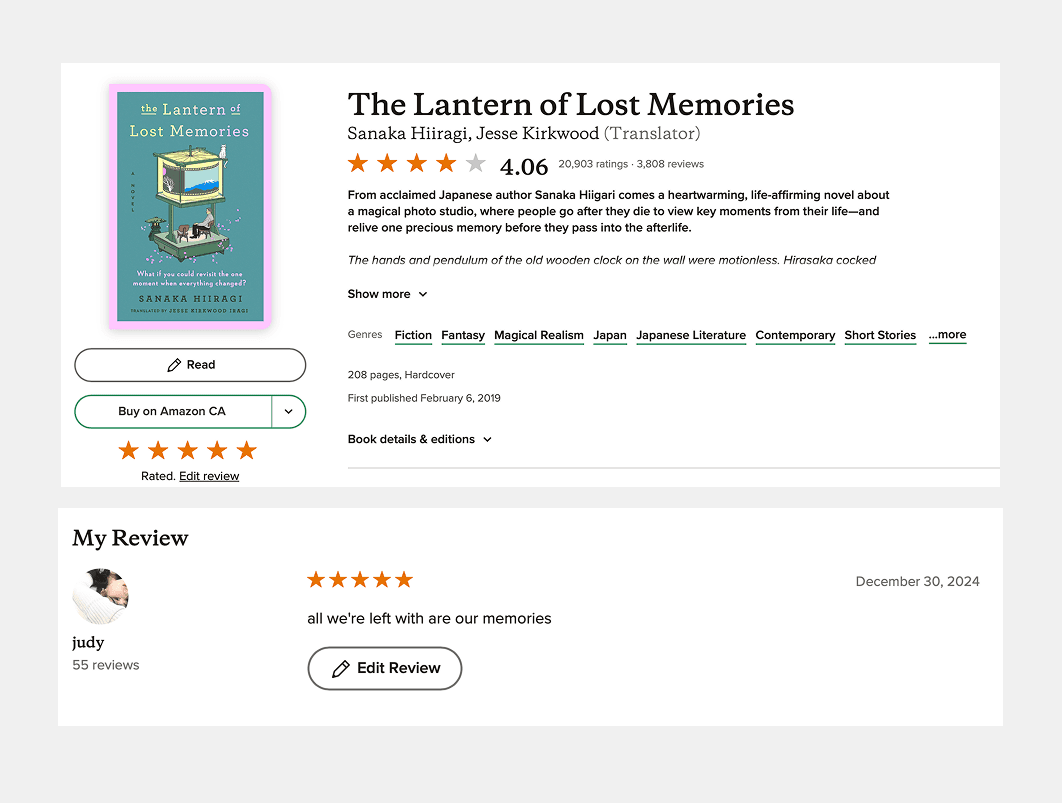Screen dimensions: 1062x803
Task: Show more genres with ...more link
Action: tap(947, 335)
